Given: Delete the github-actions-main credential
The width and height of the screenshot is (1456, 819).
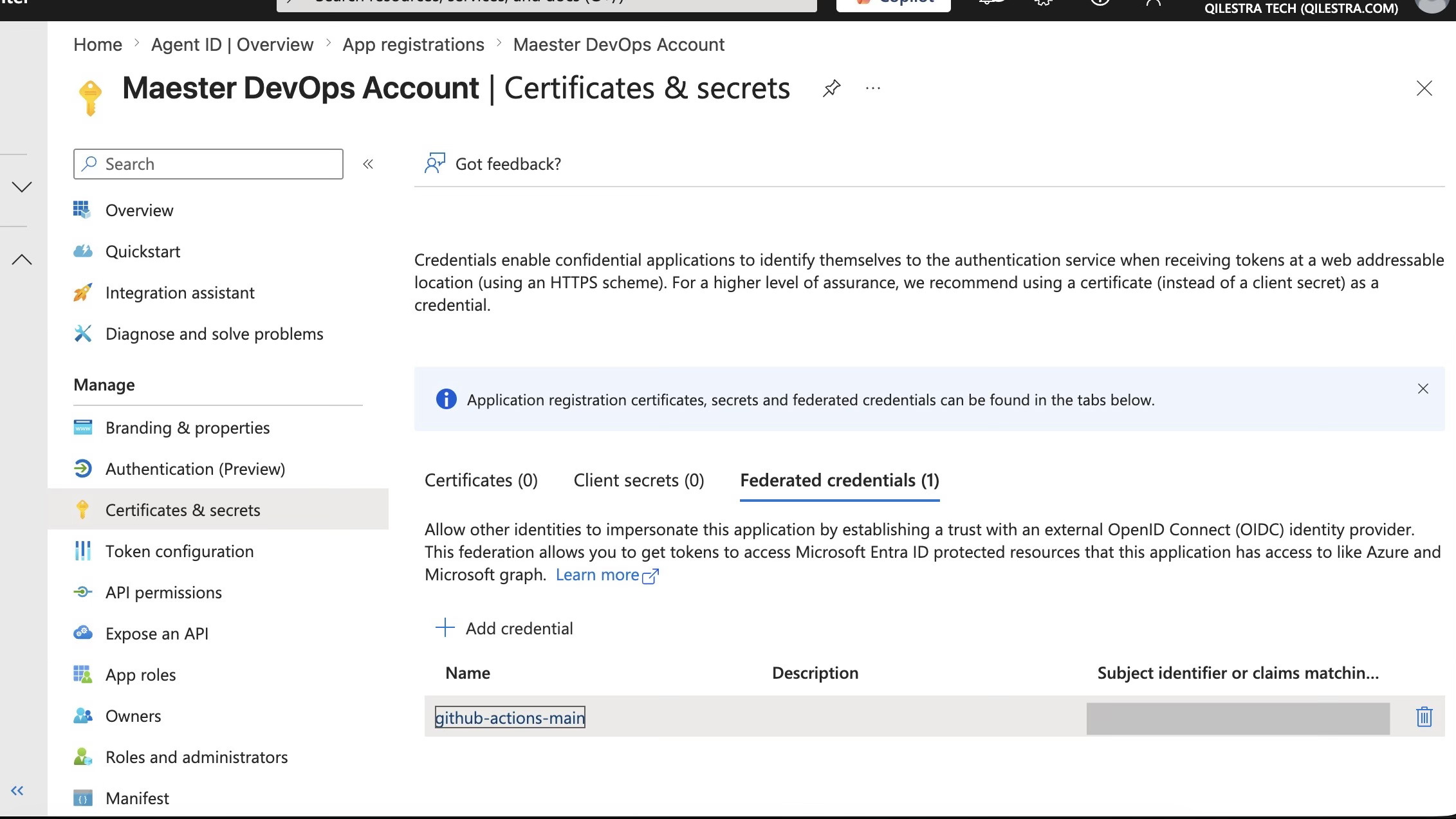Looking at the screenshot, I should tap(1424, 717).
